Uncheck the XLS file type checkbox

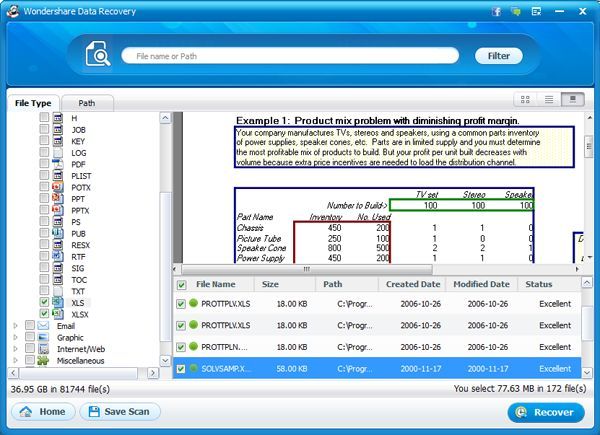click(44, 302)
